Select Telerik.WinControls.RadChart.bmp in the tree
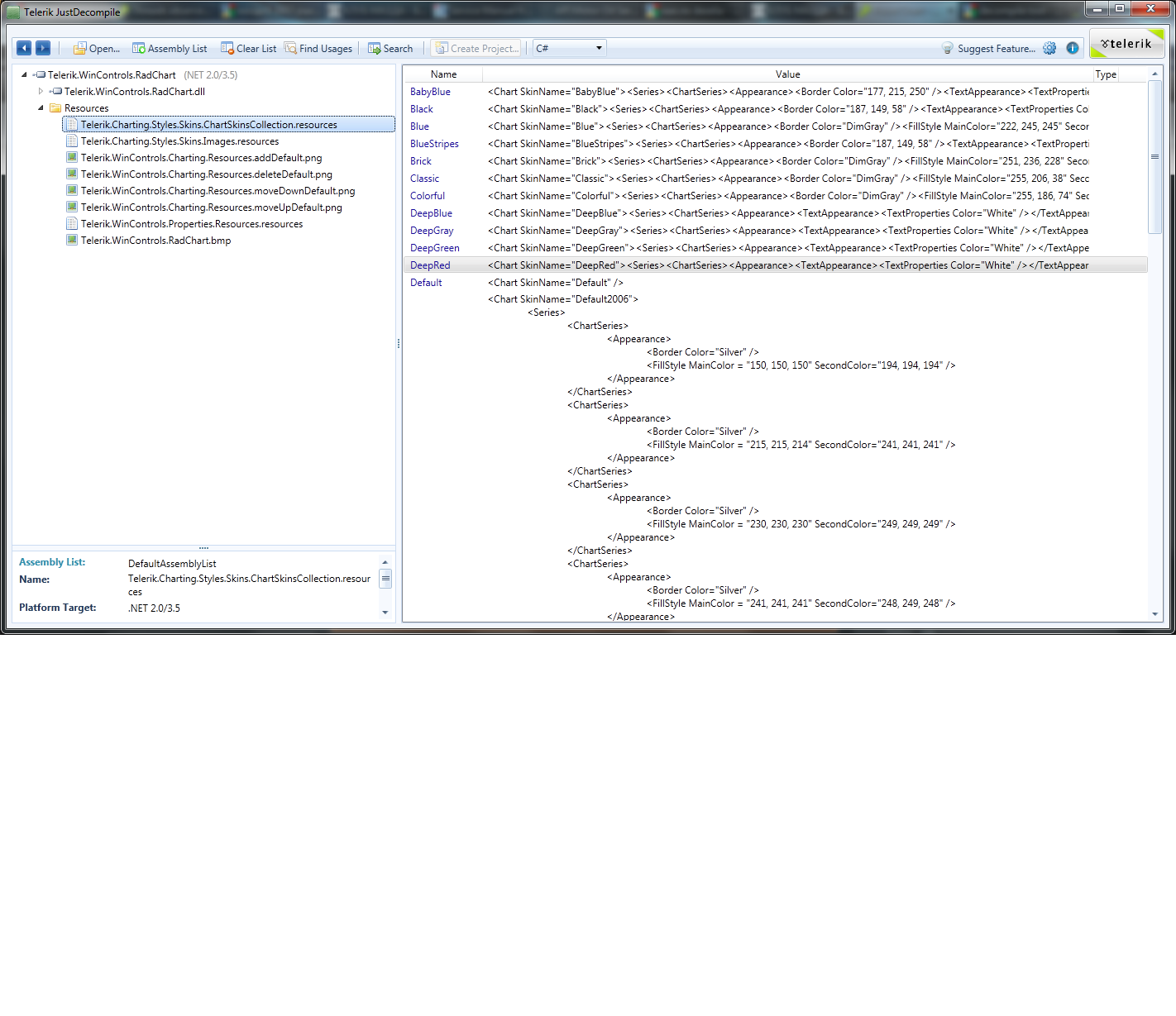1176x1016 pixels. 155,241
